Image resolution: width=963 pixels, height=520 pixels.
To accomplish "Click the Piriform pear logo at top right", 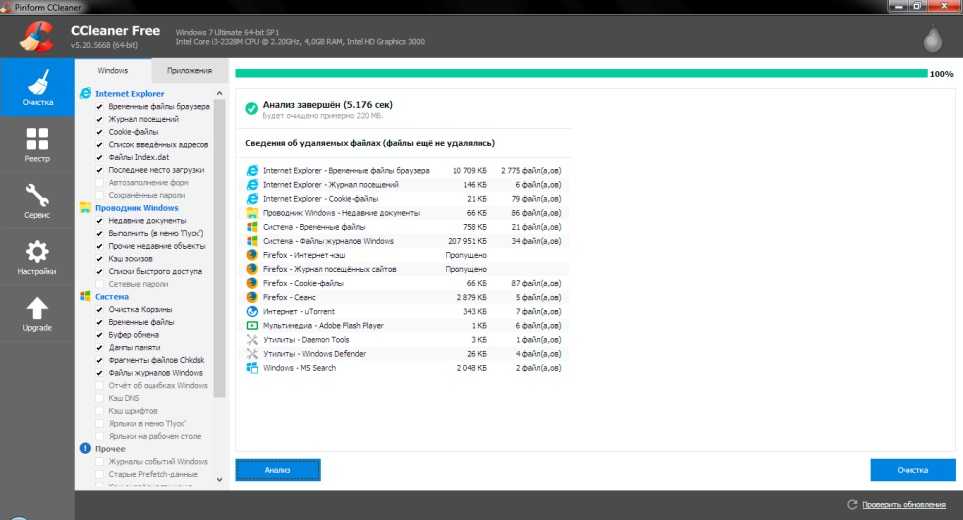I will pos(931,39).
